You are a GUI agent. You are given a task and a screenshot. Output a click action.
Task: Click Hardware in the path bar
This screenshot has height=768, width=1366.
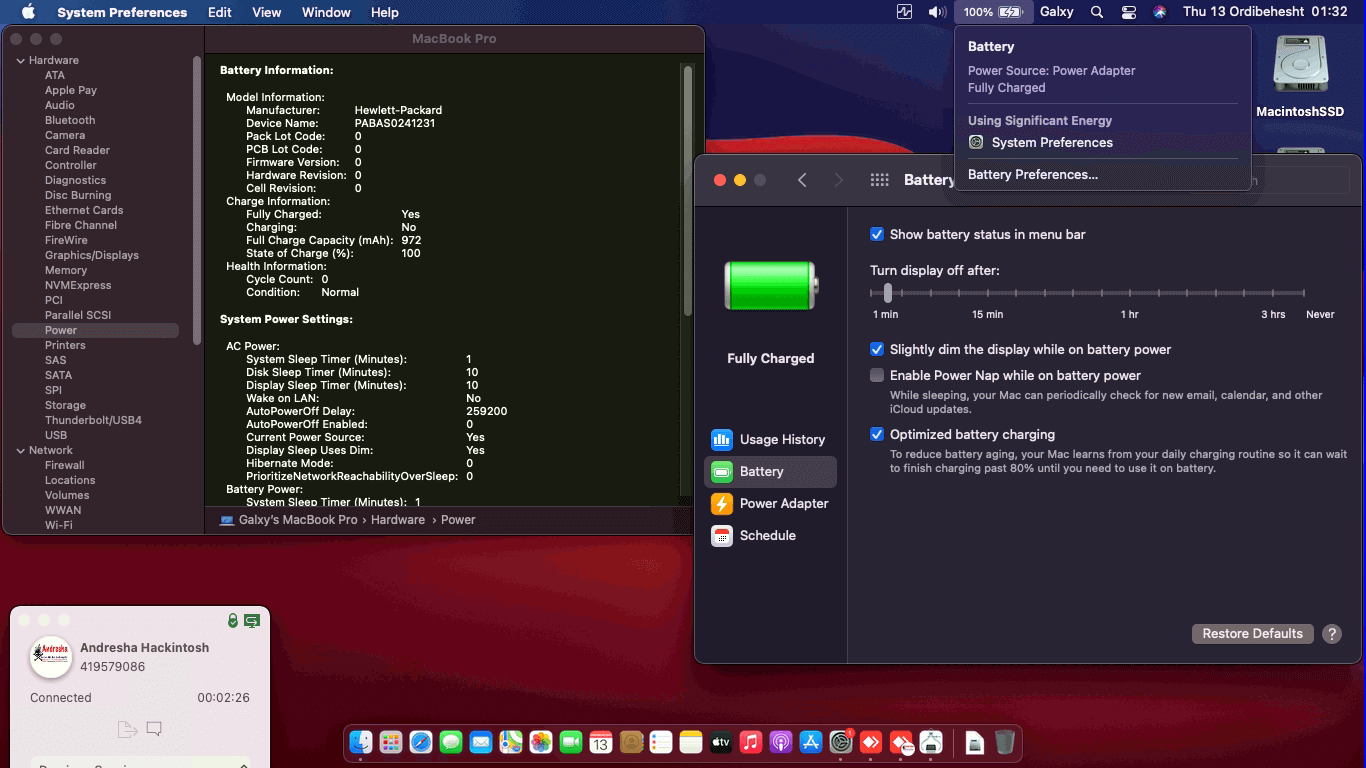pyautogui.click(x=398, y=520)
